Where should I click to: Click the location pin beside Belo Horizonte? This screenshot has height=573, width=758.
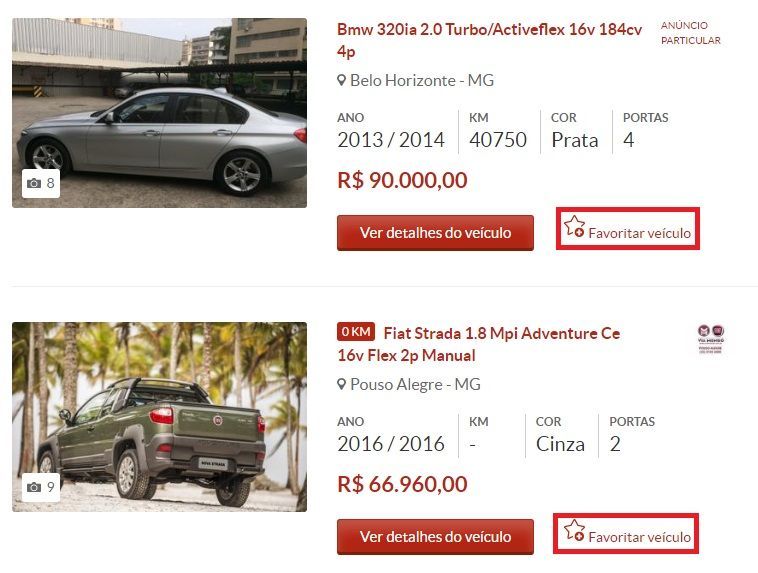(341, 80)
